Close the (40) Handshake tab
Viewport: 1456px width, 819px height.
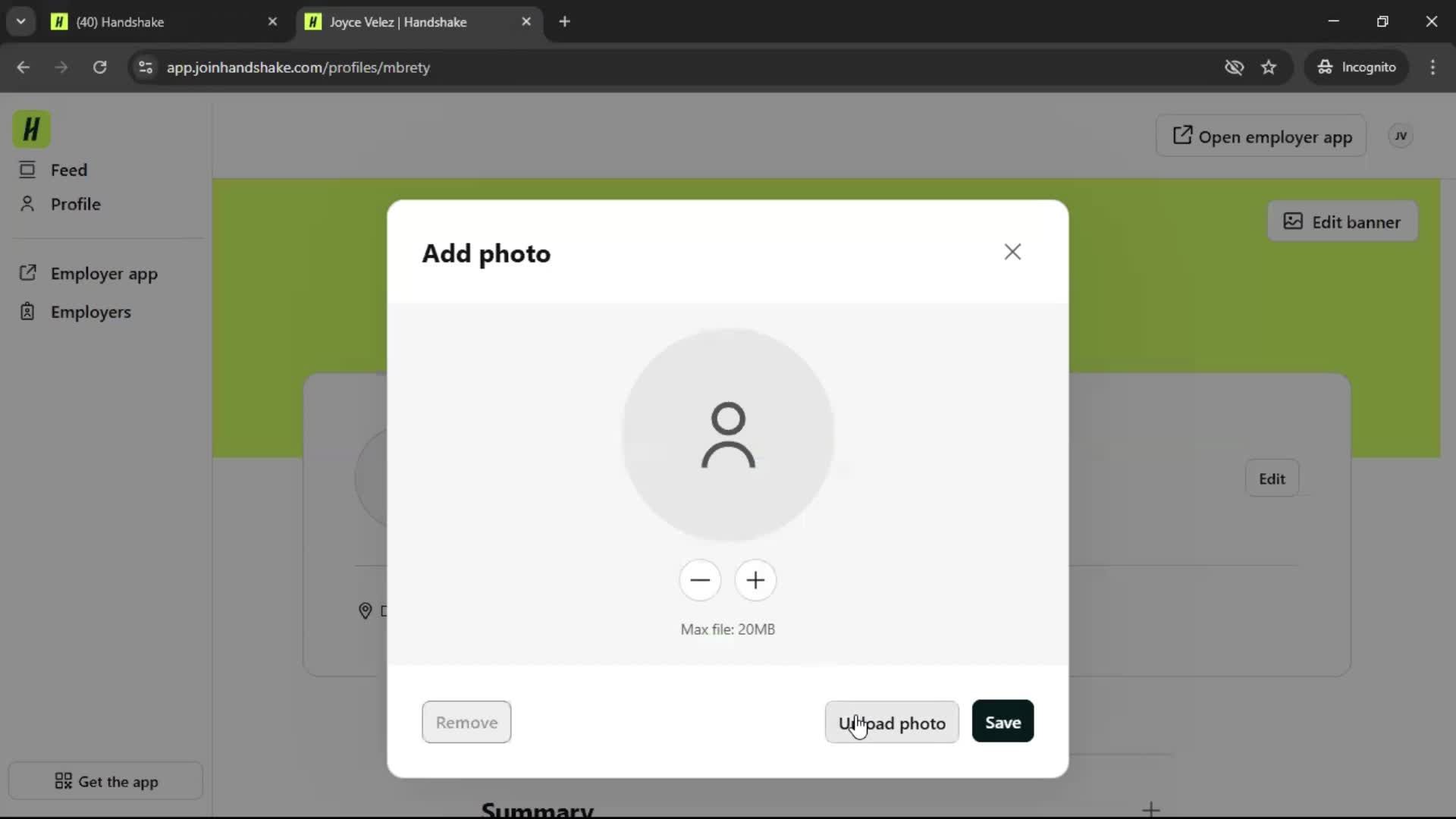[x=273, y=22]
